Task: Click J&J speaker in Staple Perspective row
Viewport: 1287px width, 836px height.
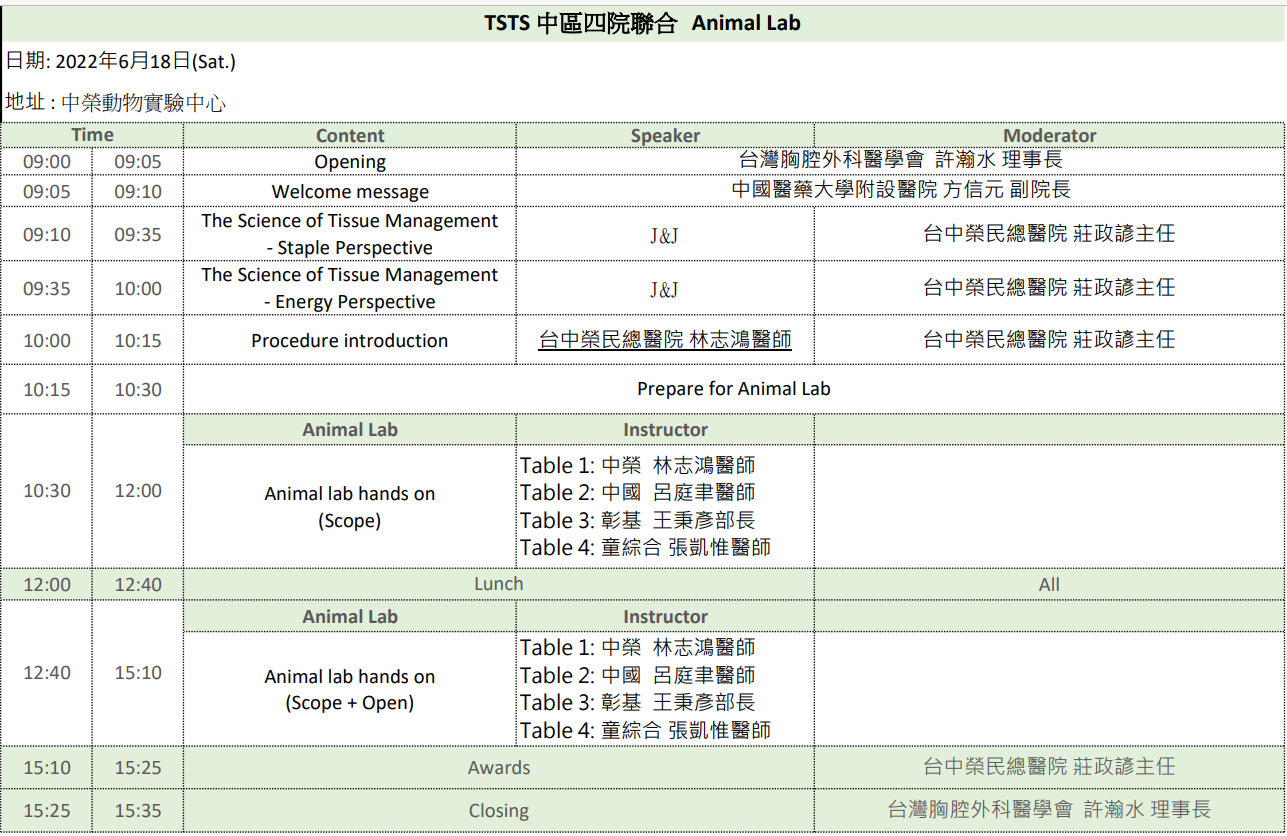Action: click(x=665, y=235)
